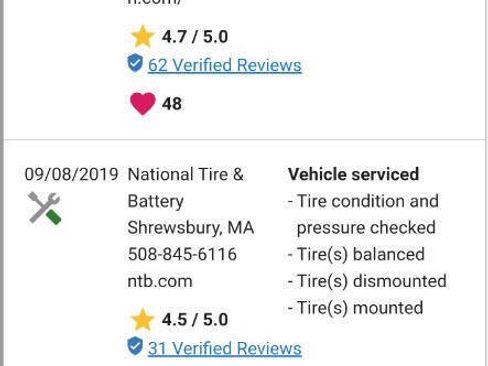Viewport: 488px width, 366px height.
Task: Click the 4.5 / 5.0 rating text
Action: [x=195, y=320]
